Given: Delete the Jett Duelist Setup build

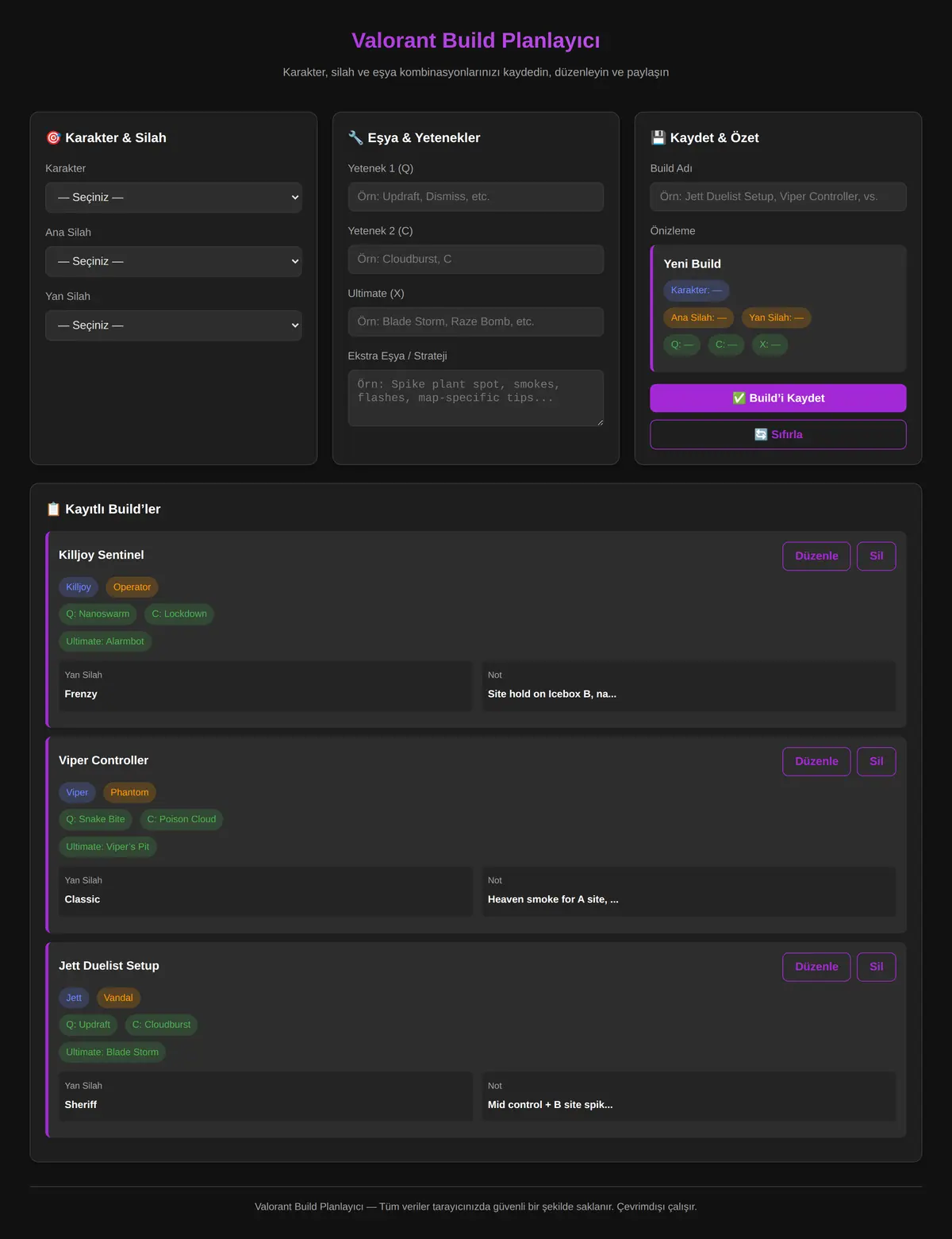Looking at the screenshot, I should click(877, 967).
